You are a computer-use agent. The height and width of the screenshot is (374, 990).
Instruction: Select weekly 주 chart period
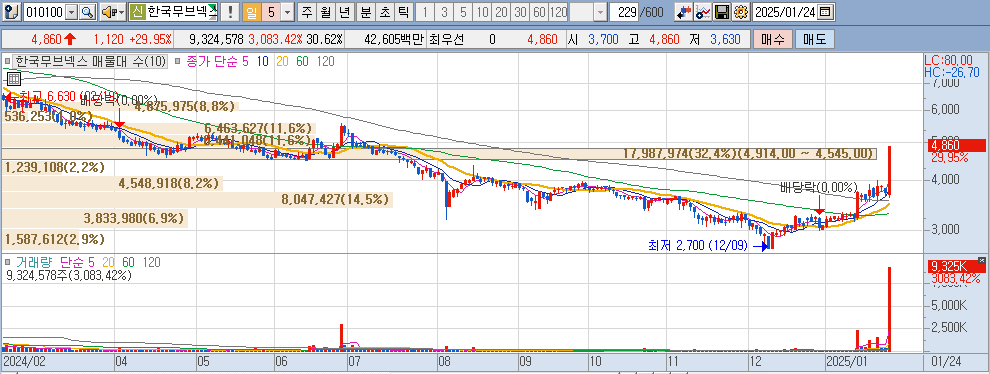tap(307, 11)
